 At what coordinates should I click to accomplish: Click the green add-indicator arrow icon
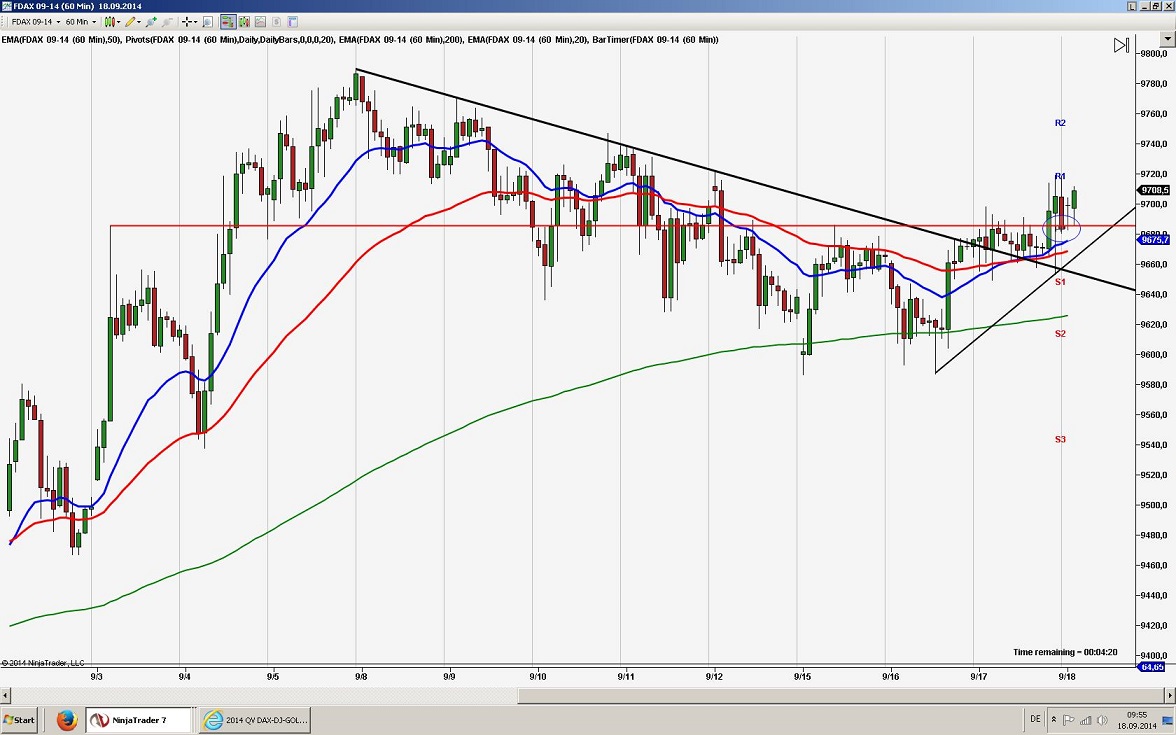(150, 21)
